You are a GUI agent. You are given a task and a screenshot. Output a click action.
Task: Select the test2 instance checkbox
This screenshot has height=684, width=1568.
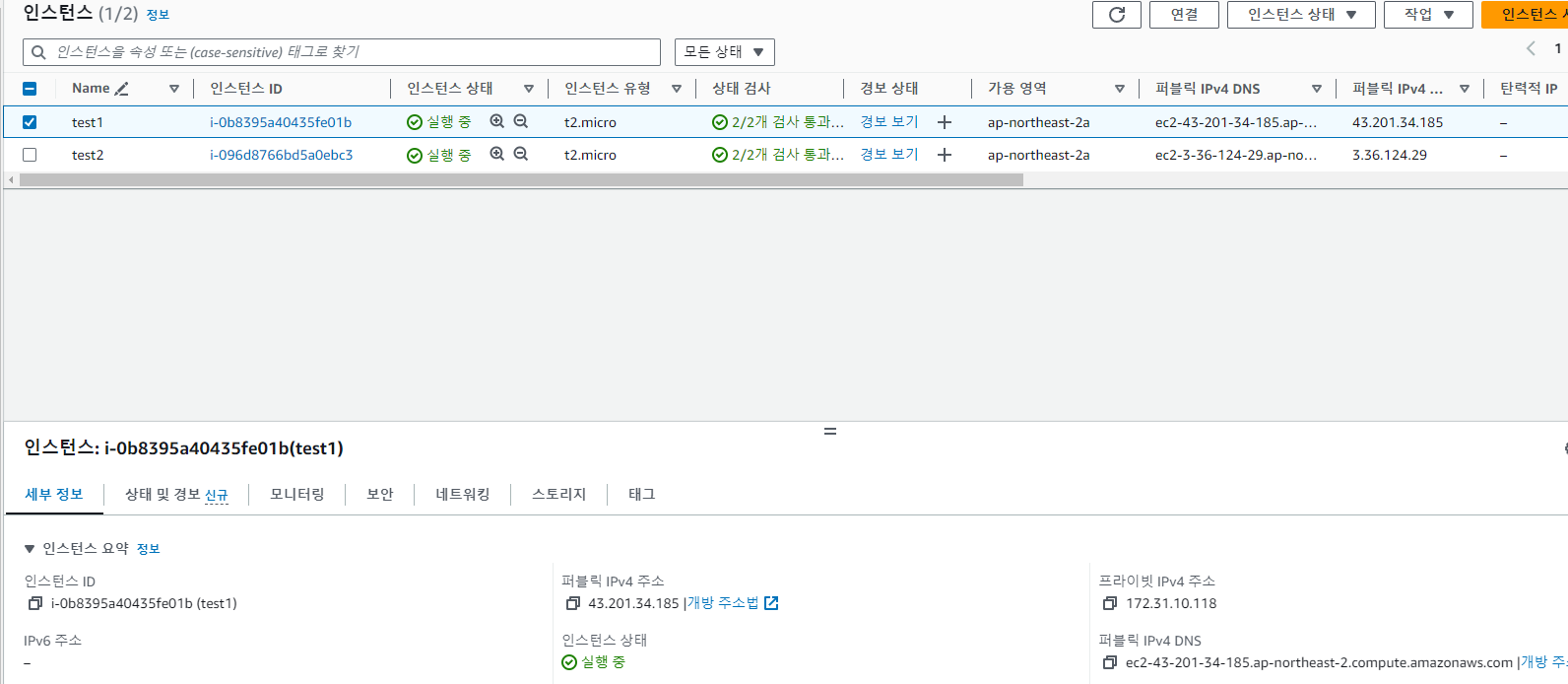[x=30, y=155]
